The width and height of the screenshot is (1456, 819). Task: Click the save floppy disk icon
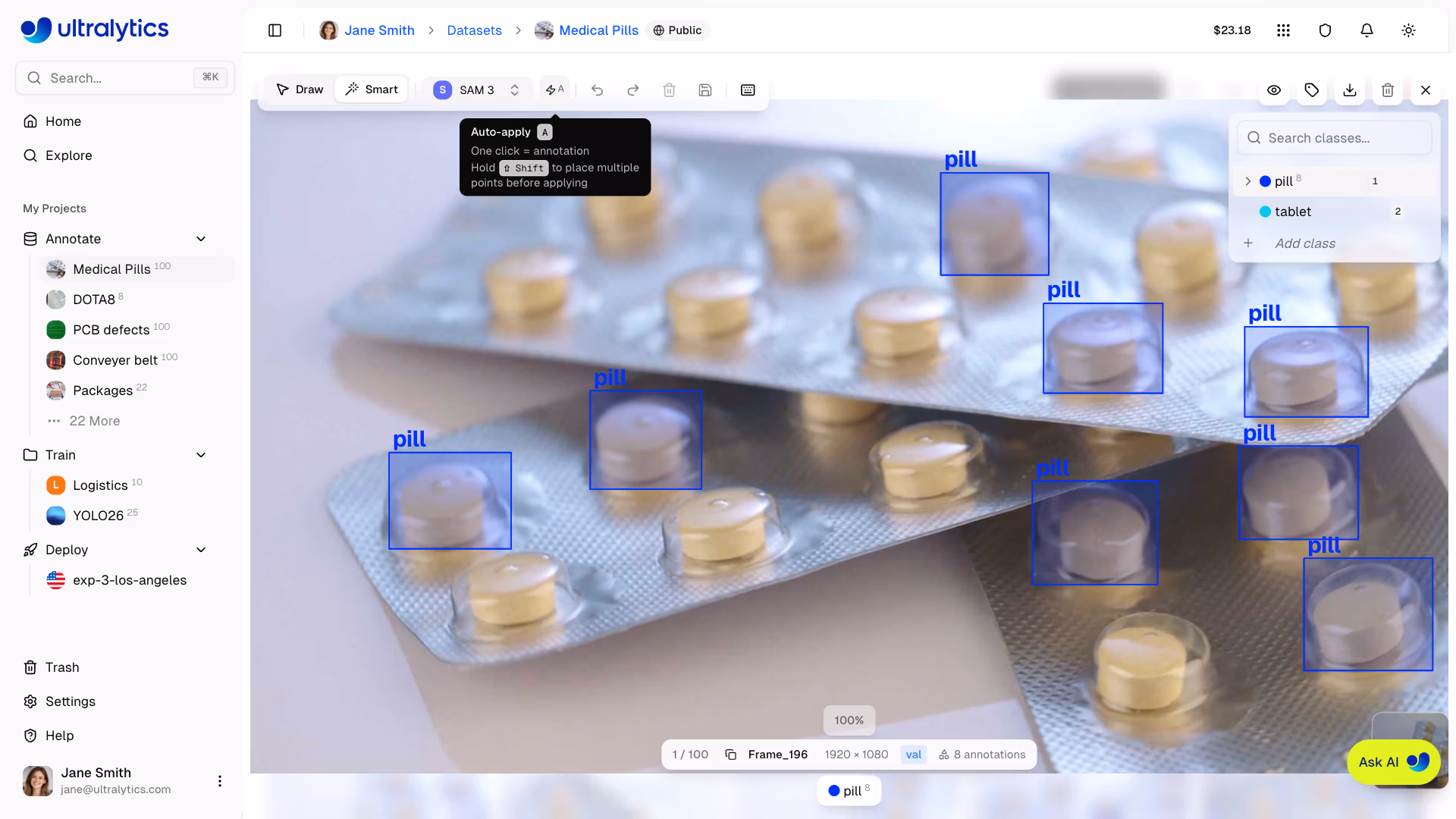click(705, 90)
